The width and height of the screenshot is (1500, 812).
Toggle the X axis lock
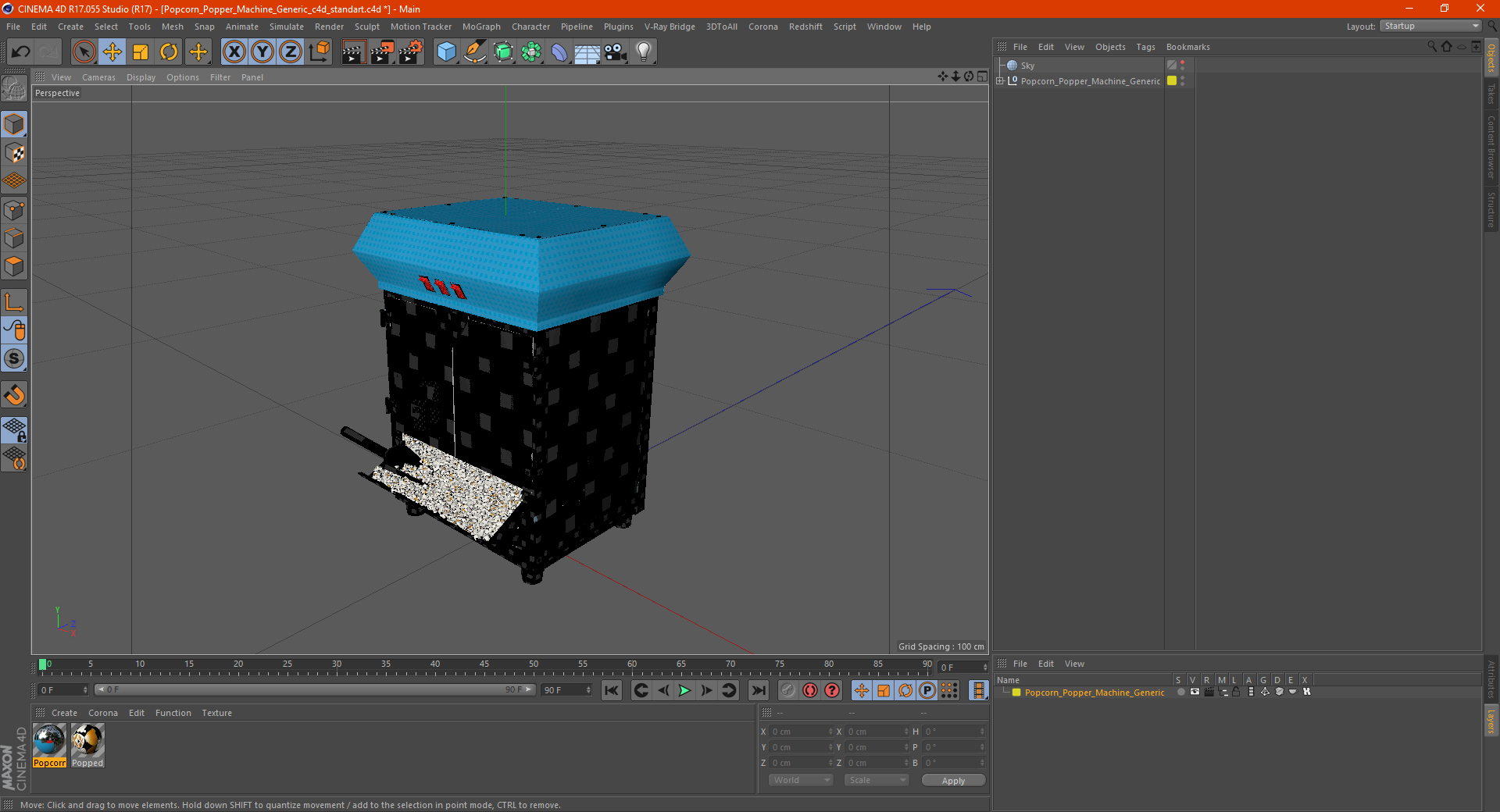click(234, 52)
